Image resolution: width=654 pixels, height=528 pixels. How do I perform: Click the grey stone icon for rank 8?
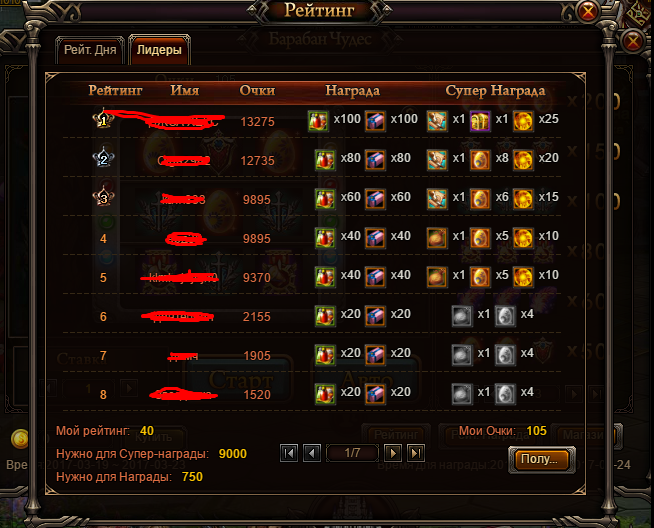coord(462,394)
